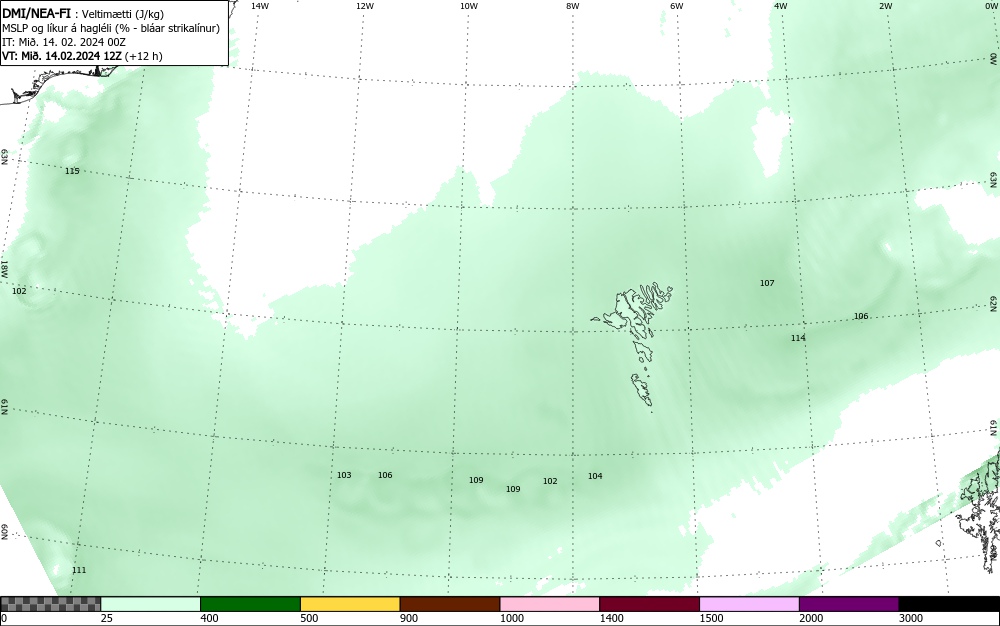Pick the dark green 400–500 legend swatch
Image resolution: width=1000 pixels, height=626 pixels.
pos(250,604)
